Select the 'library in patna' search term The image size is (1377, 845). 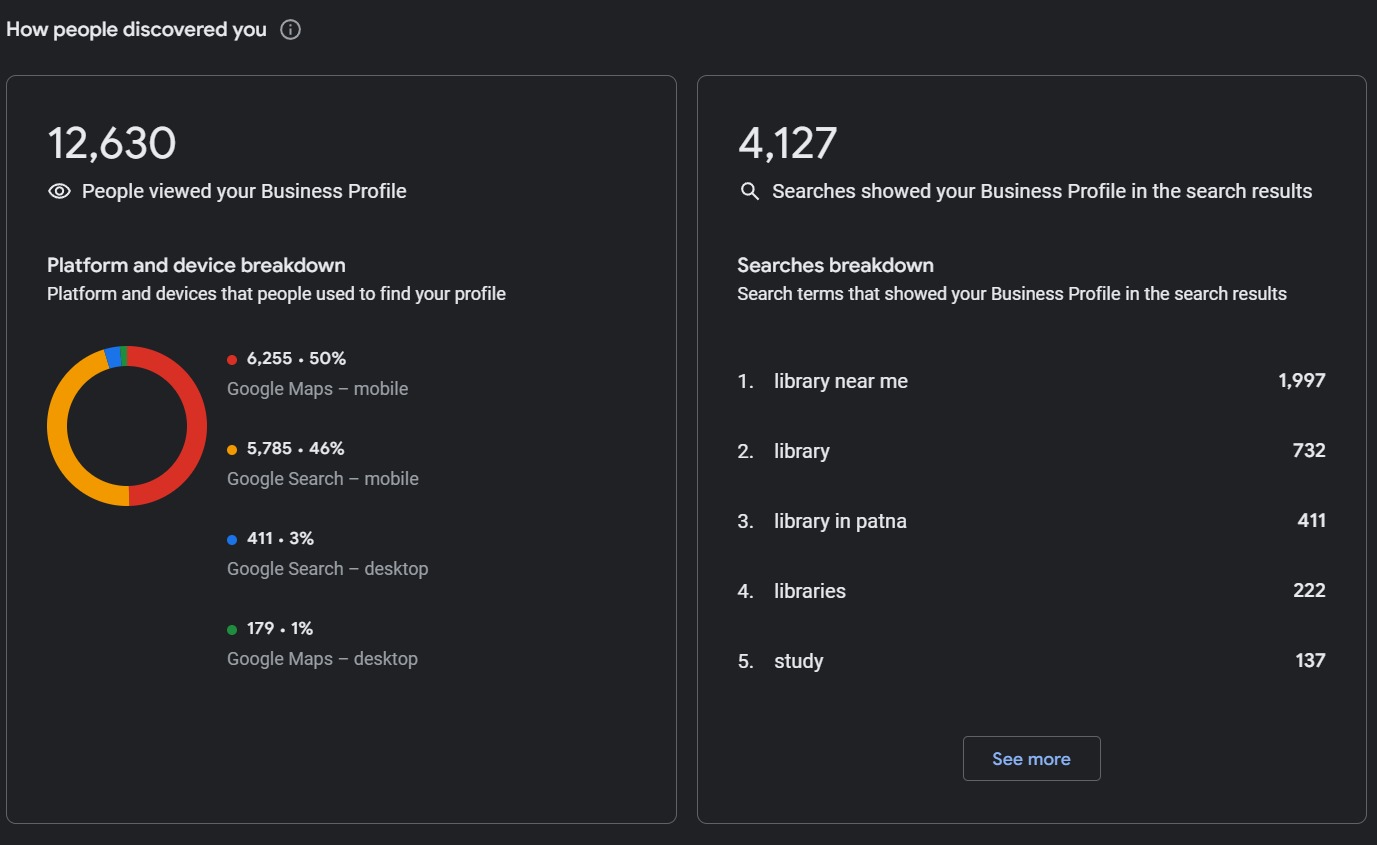click(x=839, y=521)
